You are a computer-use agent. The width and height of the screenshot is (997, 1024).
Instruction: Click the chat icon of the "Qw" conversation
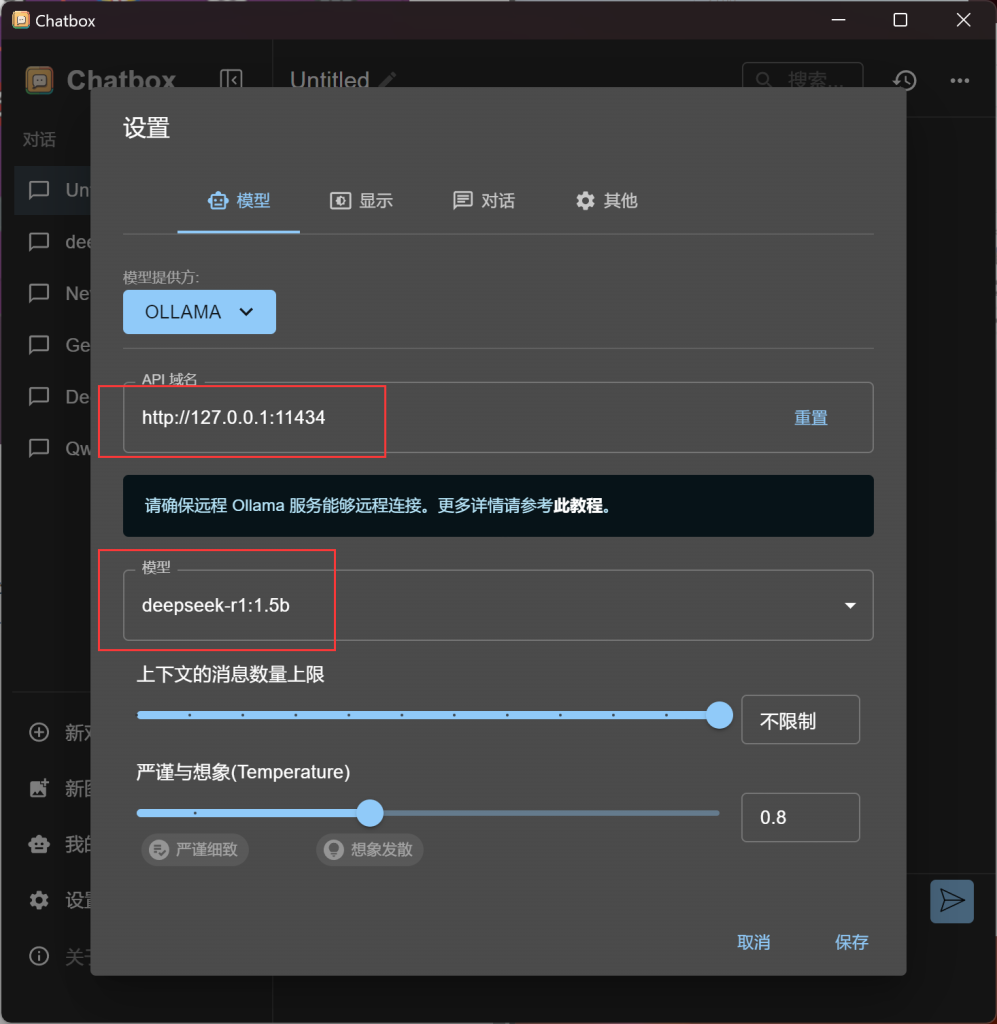(39, 448)
